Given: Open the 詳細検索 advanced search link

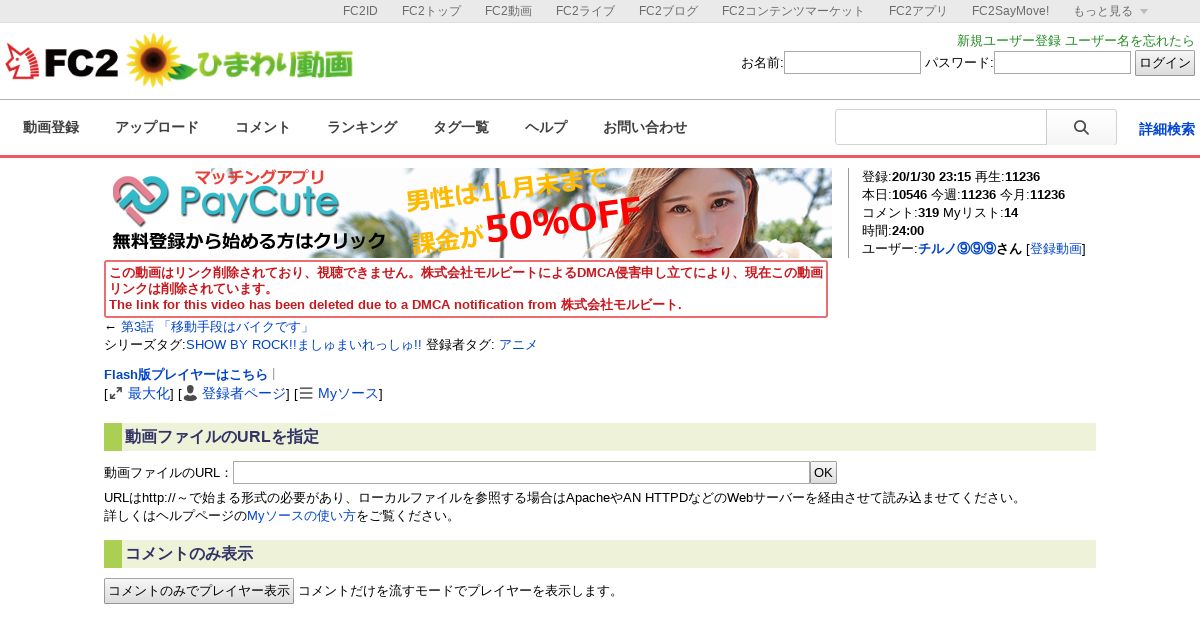Looking at the screenshot, I should [x=1167, y=130].
